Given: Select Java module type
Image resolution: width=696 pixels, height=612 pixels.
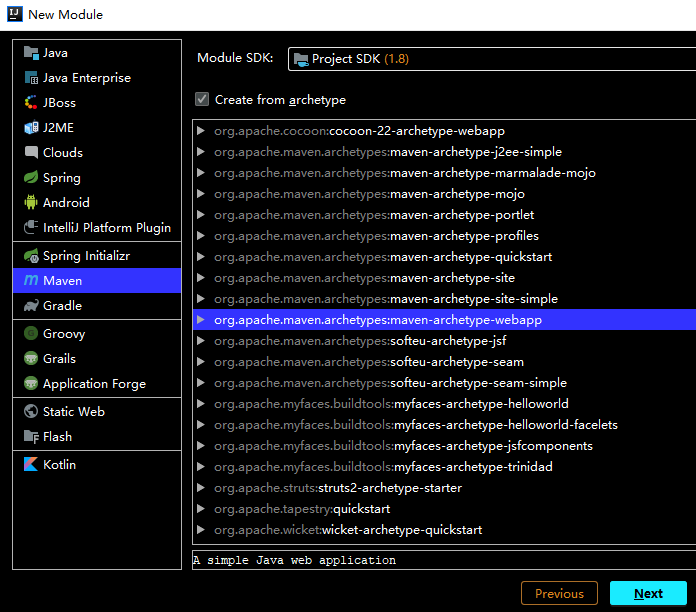Looking at the screenshot, I should pos(97,53).
